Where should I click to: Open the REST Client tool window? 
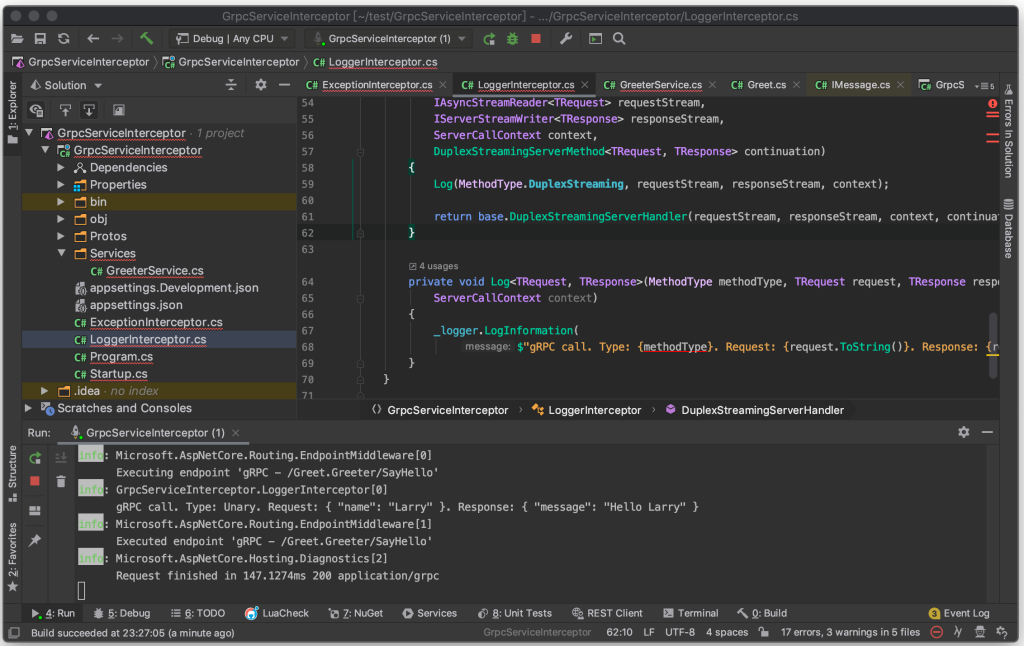(607, 613)
